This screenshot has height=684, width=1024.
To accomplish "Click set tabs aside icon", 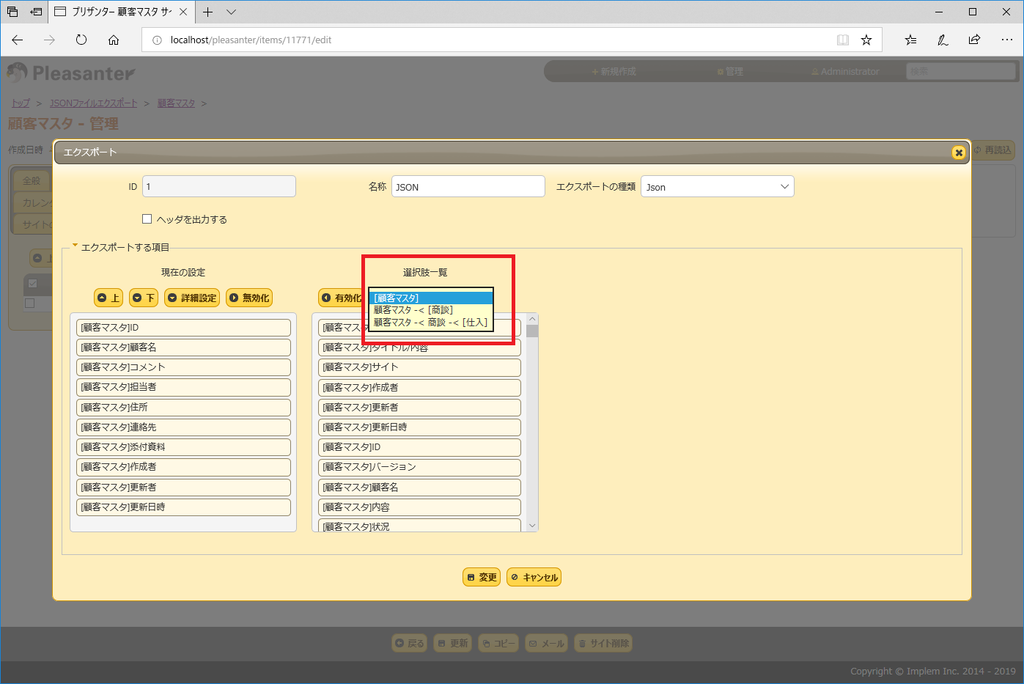I will click(37, 12).
